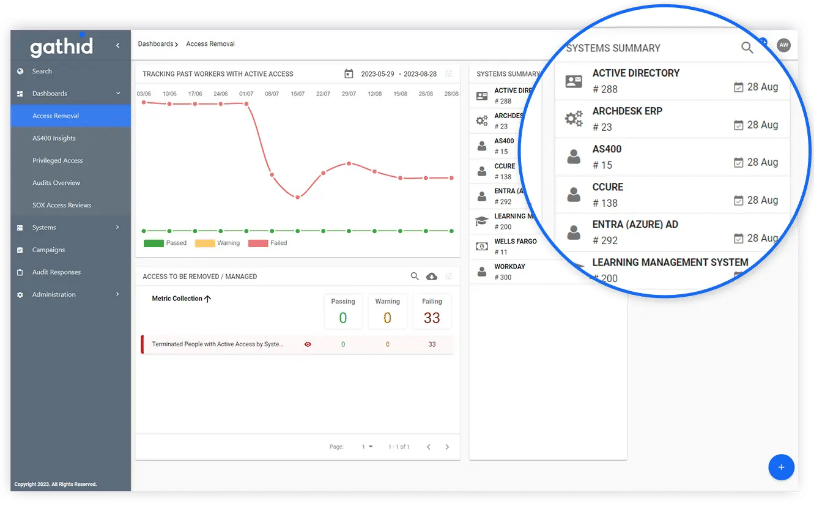Click the person icon in the magnified CCURE row

tap(574, 195)
